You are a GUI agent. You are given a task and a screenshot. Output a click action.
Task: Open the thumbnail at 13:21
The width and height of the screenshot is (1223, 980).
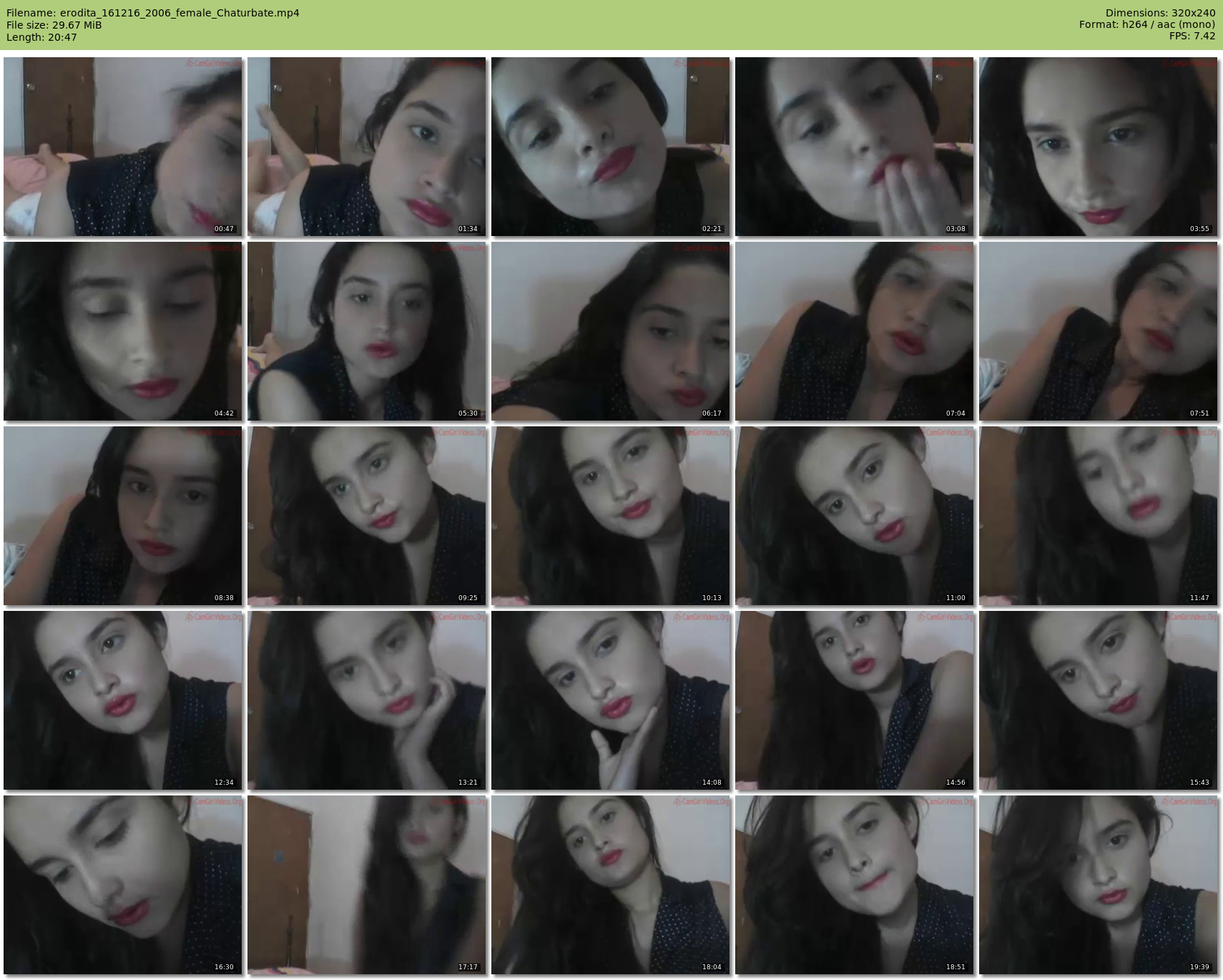coord(366,700)
